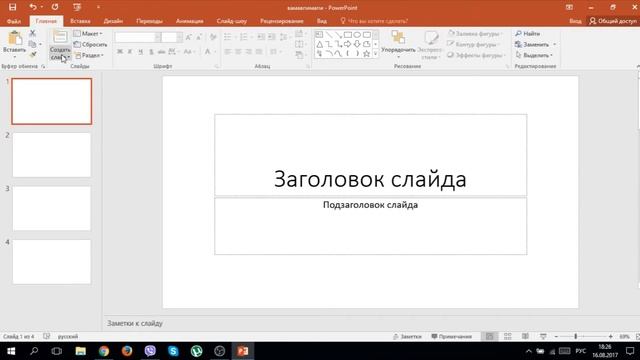
Task: Open the Выделить (Select) dropdown
Action: [x=534, y=55]
